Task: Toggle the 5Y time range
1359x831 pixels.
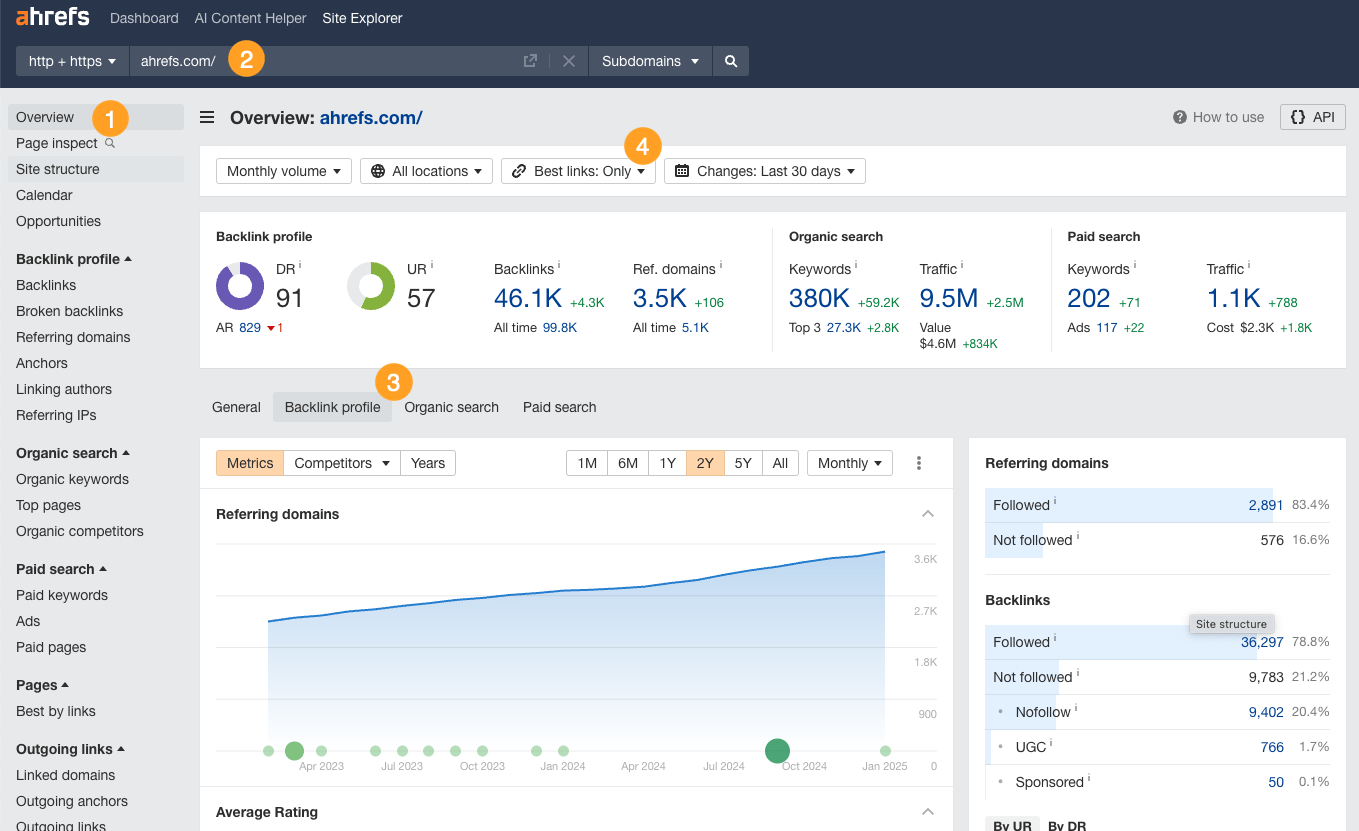Action: click(x=742, y=462)
